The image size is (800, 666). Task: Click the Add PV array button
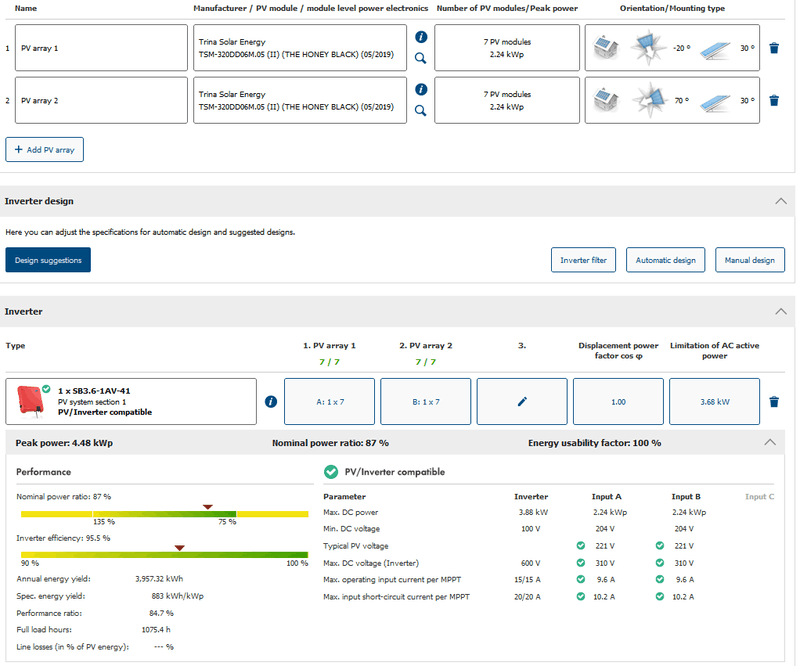pos(45,150)
